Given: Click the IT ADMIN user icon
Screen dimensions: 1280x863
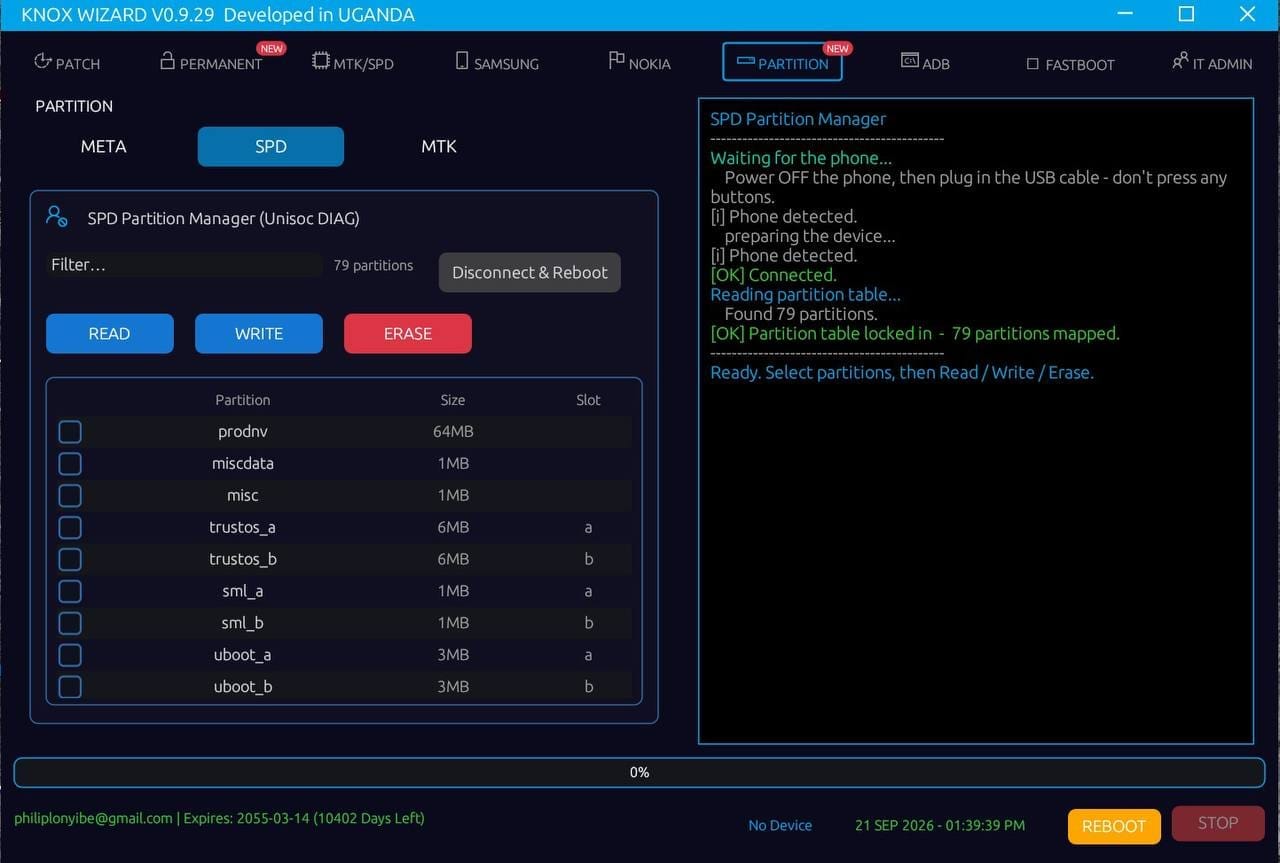Looking at the screenshot, I should coord(1180,61).
